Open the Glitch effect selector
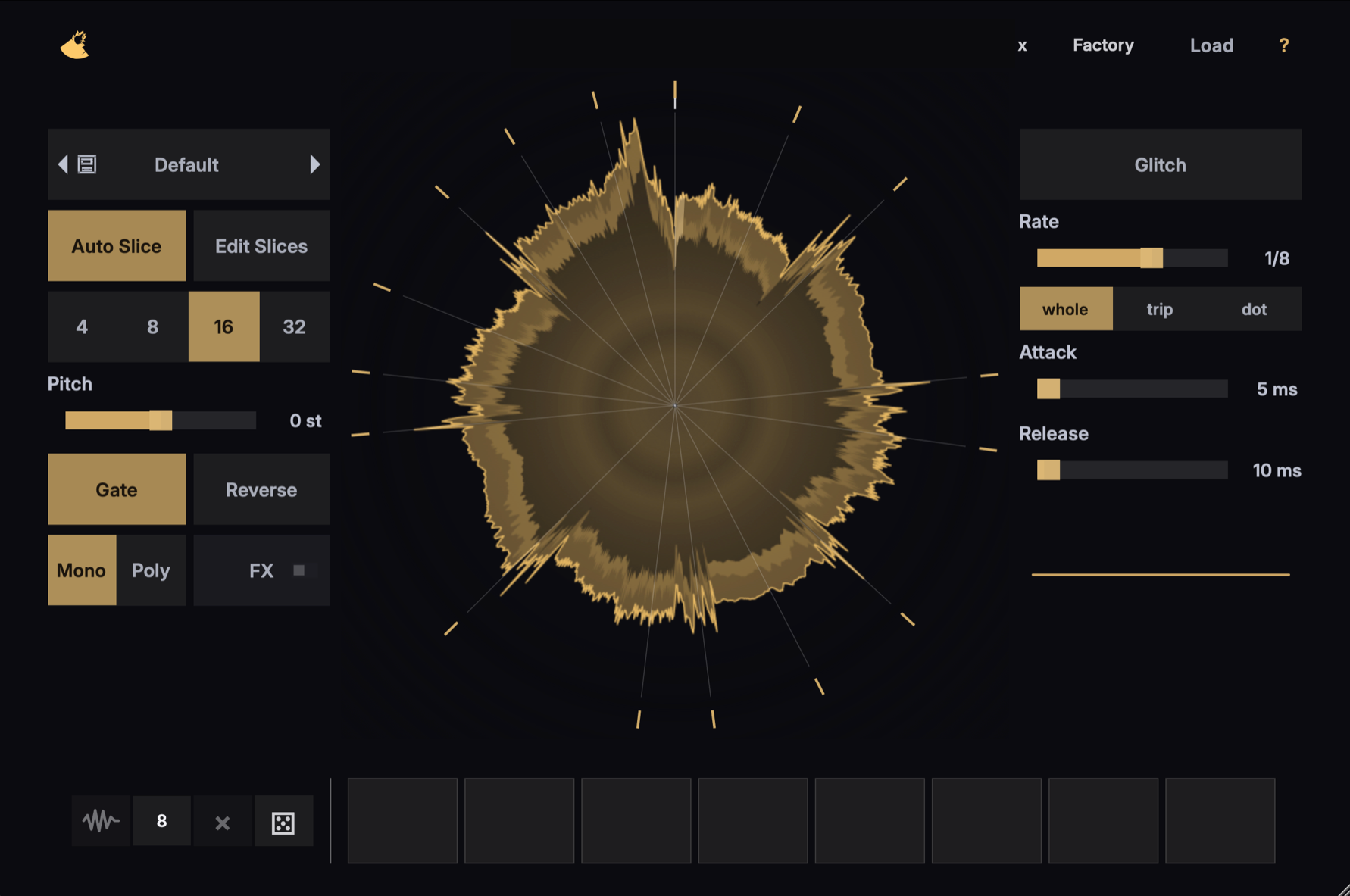Image resolution: width=1350 pixels, height=896 pixels. pos(1161,164)
